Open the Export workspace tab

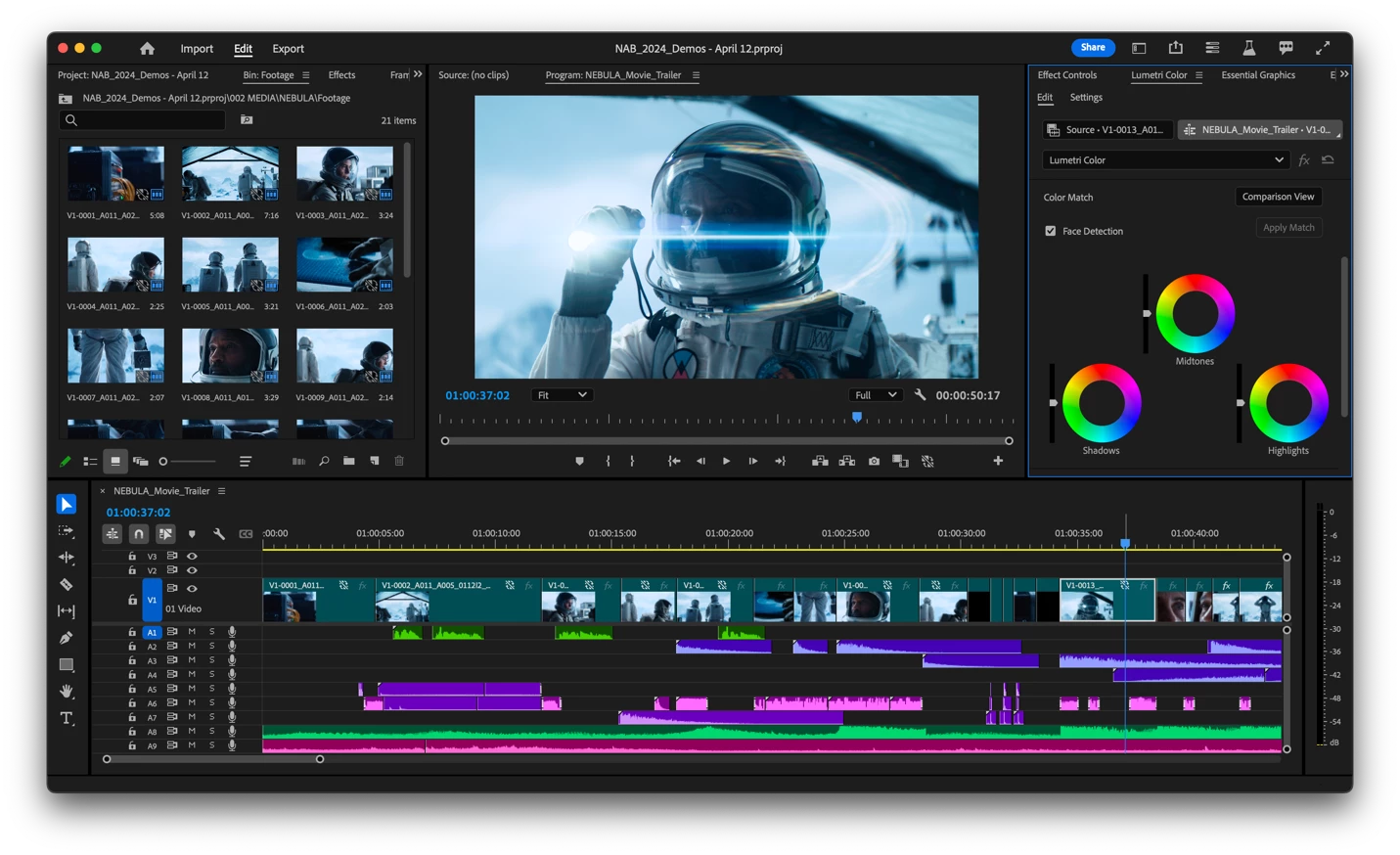[288, 48]
